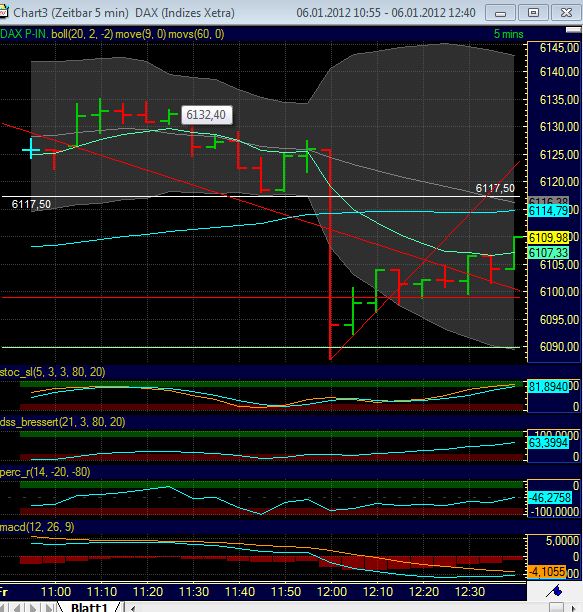
Task: Click the green 6107,33 price tag
Action: pos(548,253)
